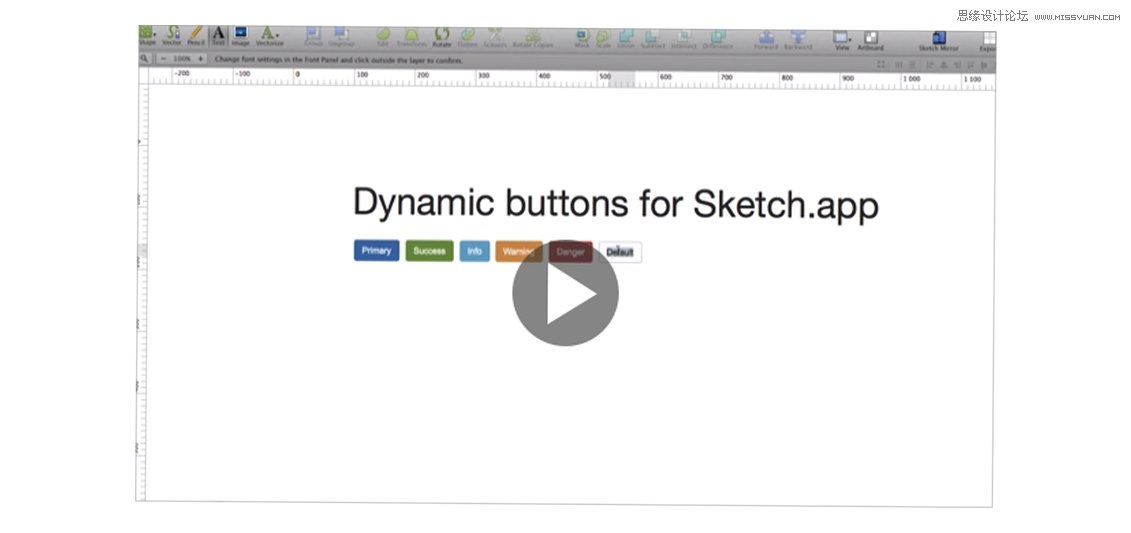Open the Vectorize dropdown

tap(270, 36)
